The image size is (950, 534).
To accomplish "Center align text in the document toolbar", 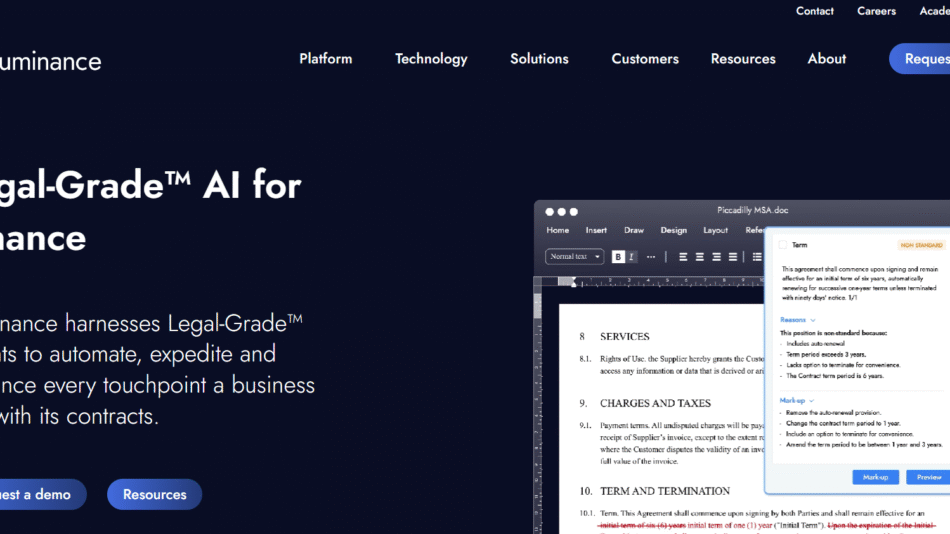I will (x=700, y=257).
